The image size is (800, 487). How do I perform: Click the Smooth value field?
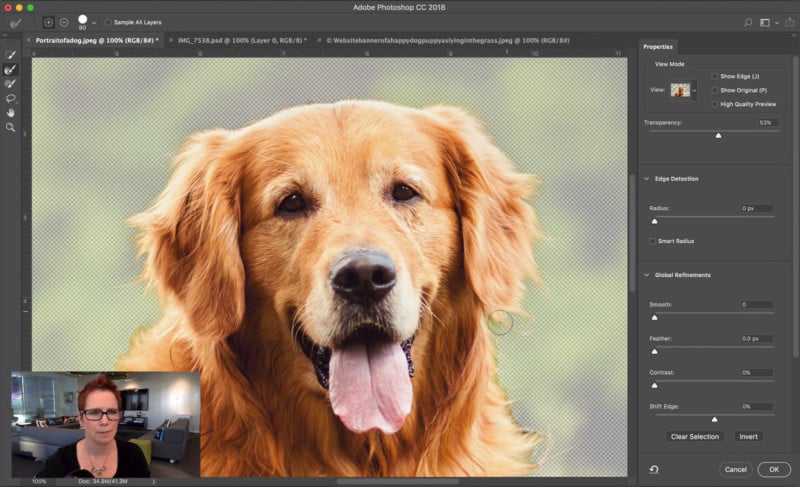click(x=756, y=304)
